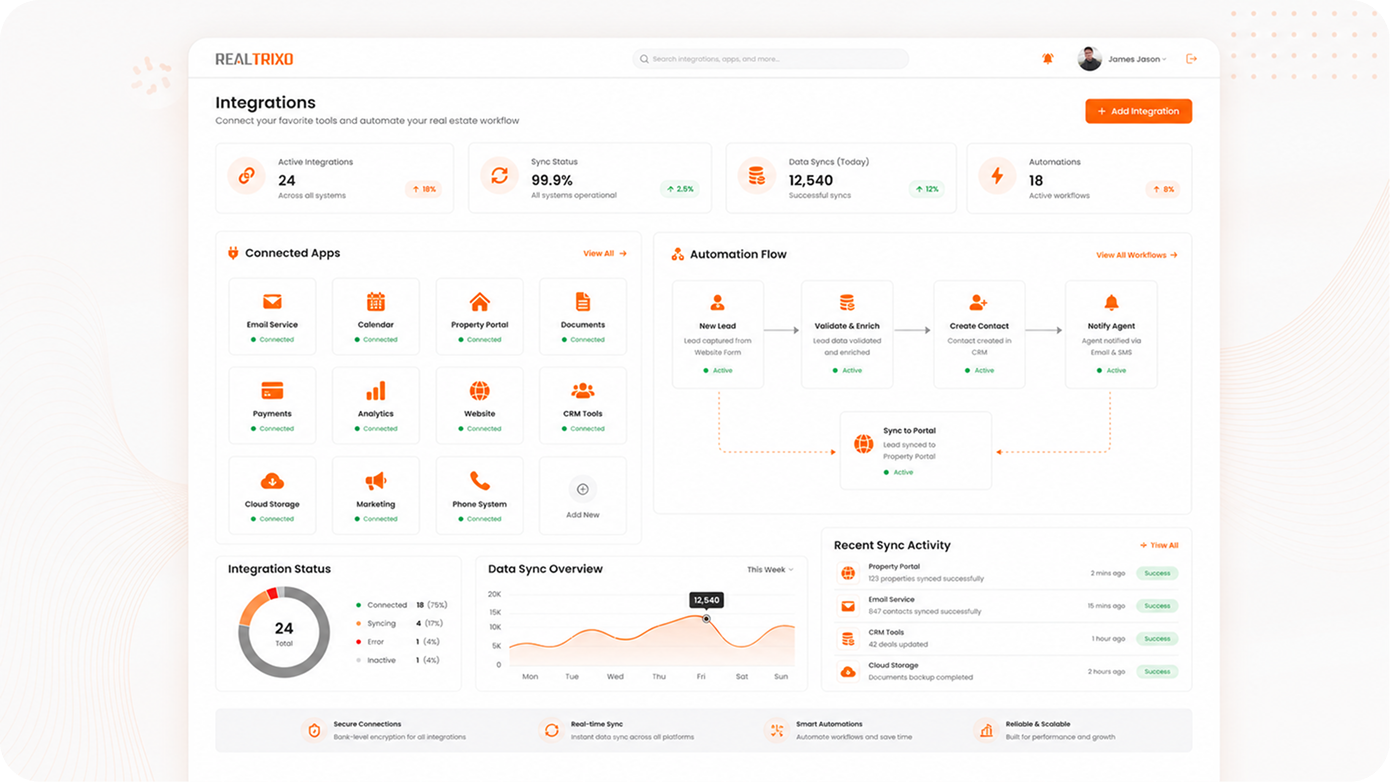
Task: Click the Connected Apps plug icon
Action: point(233,254)
